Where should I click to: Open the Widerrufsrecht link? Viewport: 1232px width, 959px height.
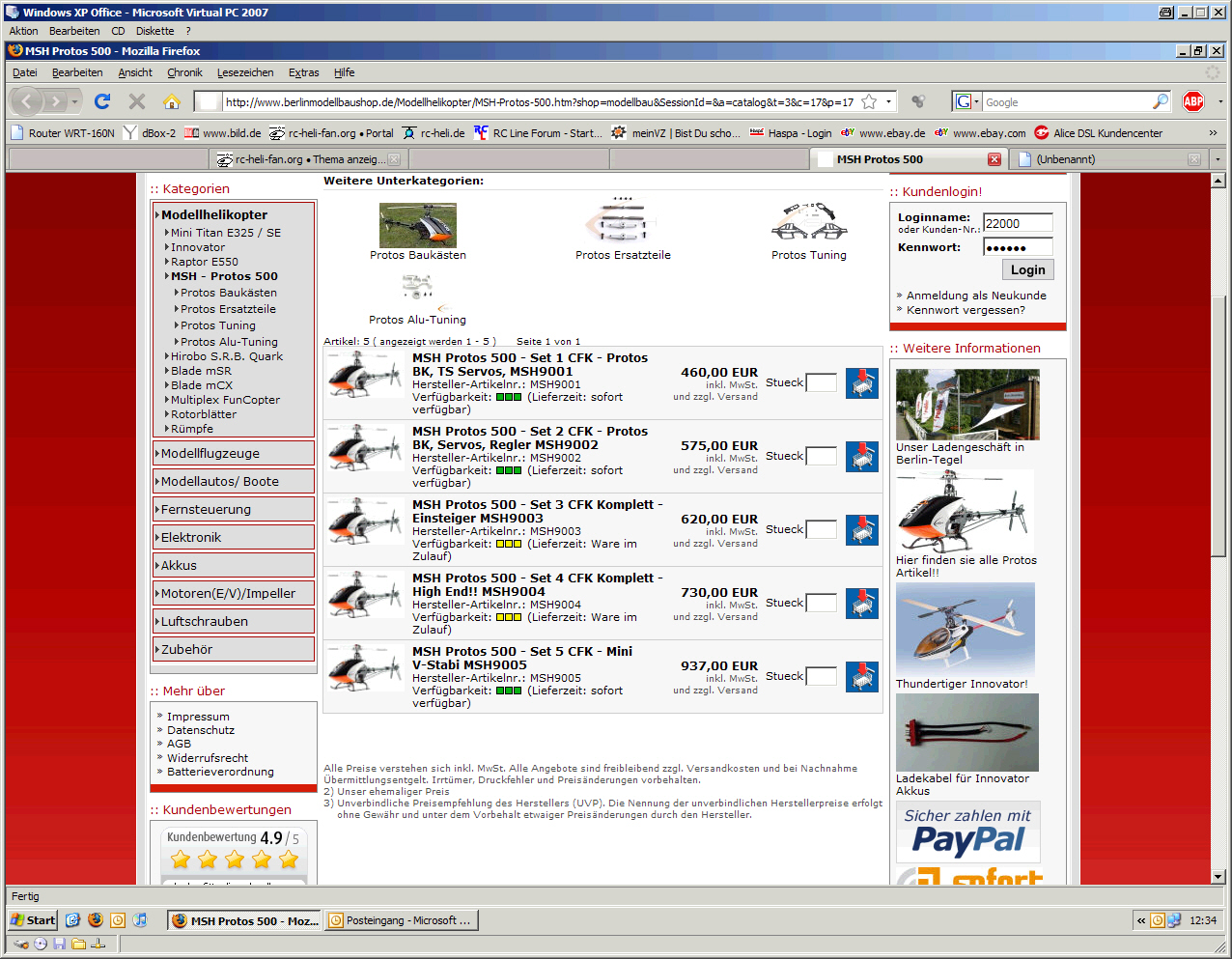click(208, 758)
